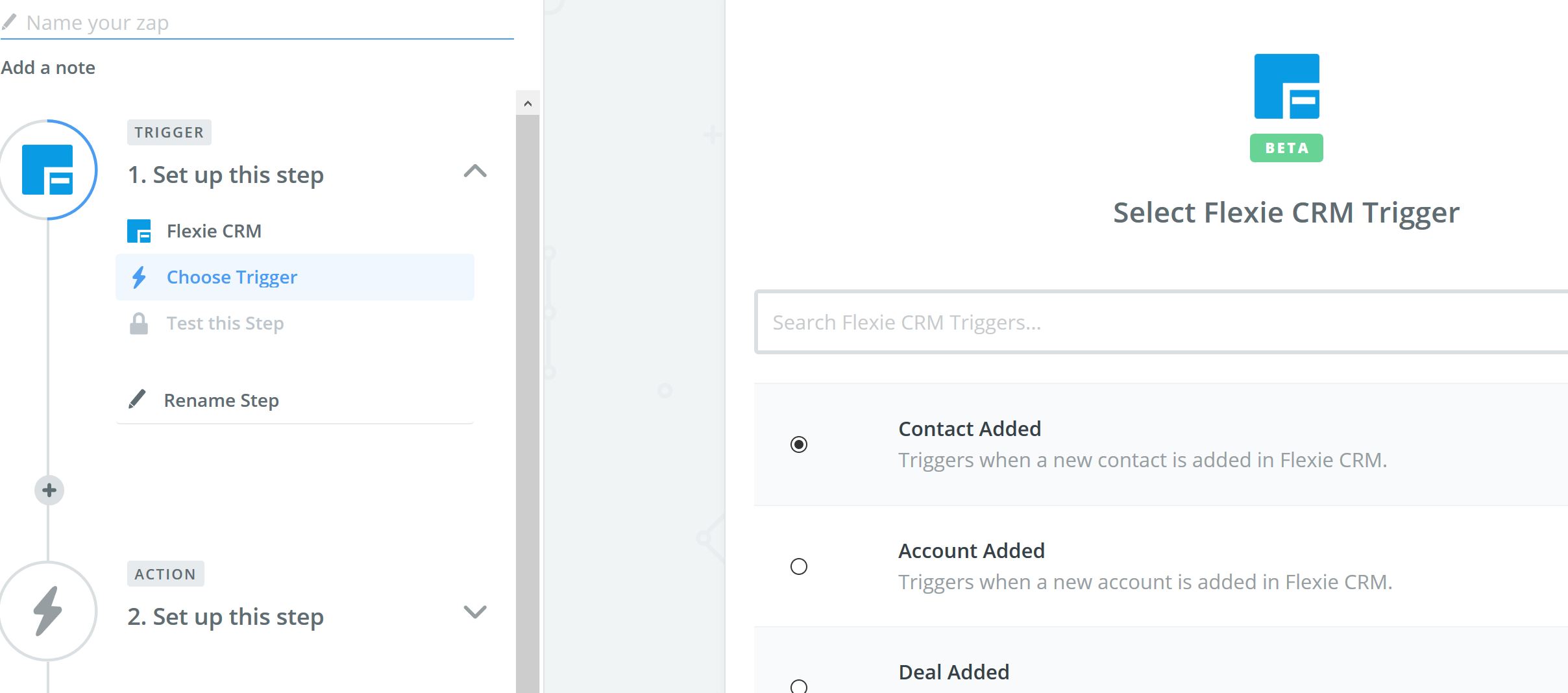1568x693 pixels.
Task: Click the Flexie CRM trigger step circle icon
Action: tap(48, 170)
